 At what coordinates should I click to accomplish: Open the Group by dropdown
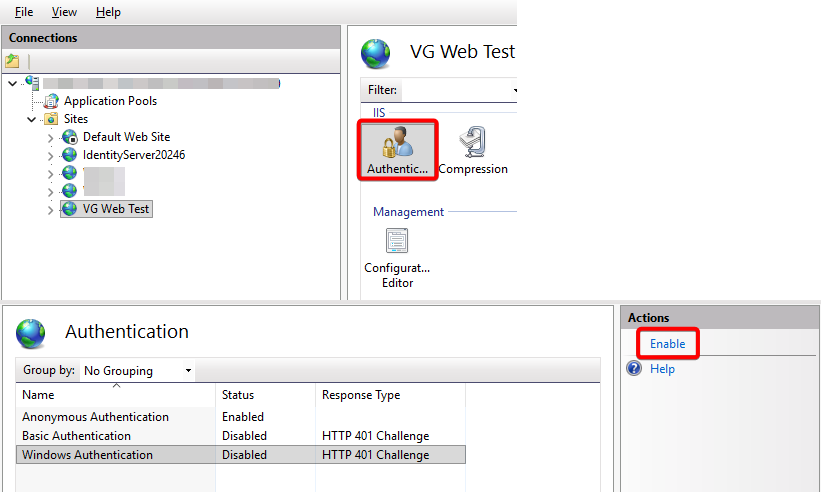(x=137, y=370)
